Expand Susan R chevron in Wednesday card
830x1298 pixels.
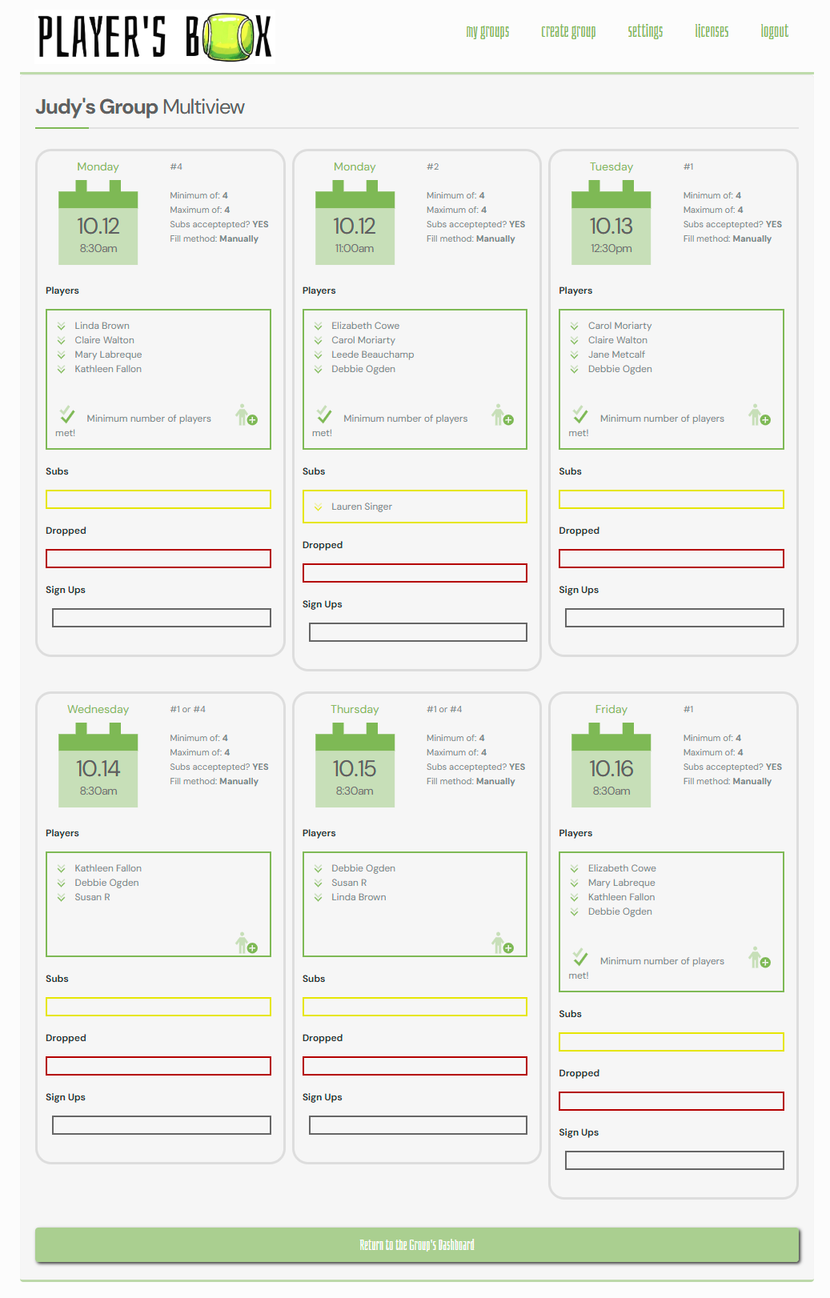[x=62, y=898]
